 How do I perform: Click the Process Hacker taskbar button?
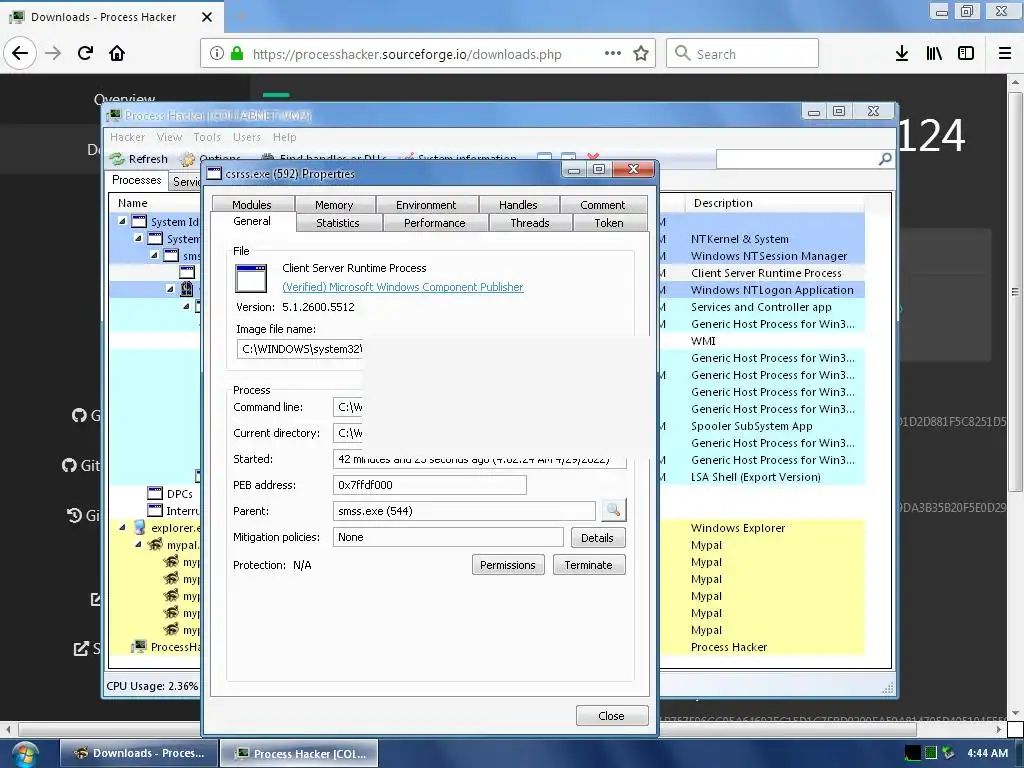(299, 754)
